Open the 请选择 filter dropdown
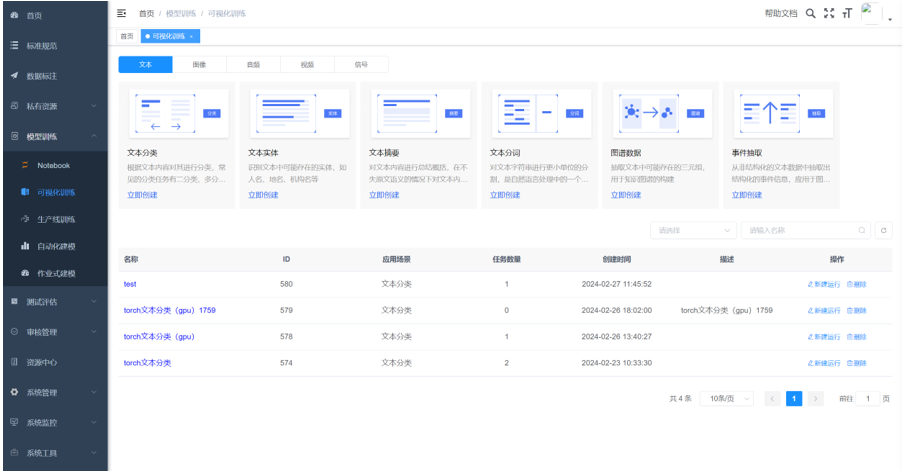This screenshot has height=471, width=917. (694, 231)
